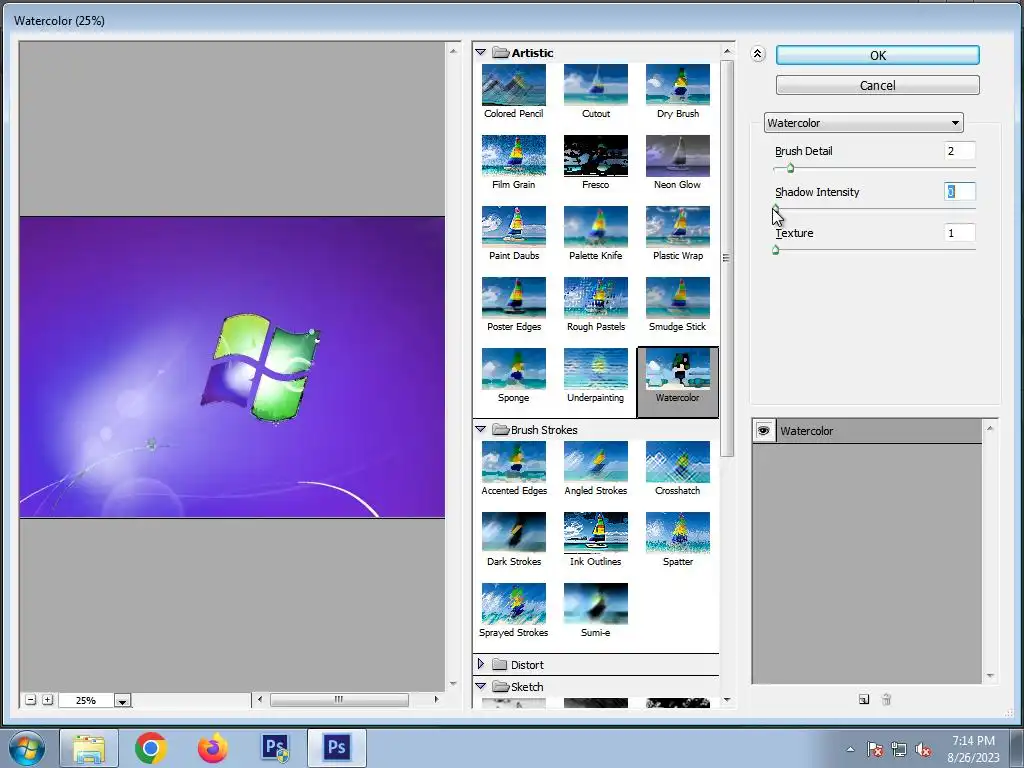Apply the Palette Knife filter
The height and width of the screenshot is (768, 1024).
coord(596,227)
